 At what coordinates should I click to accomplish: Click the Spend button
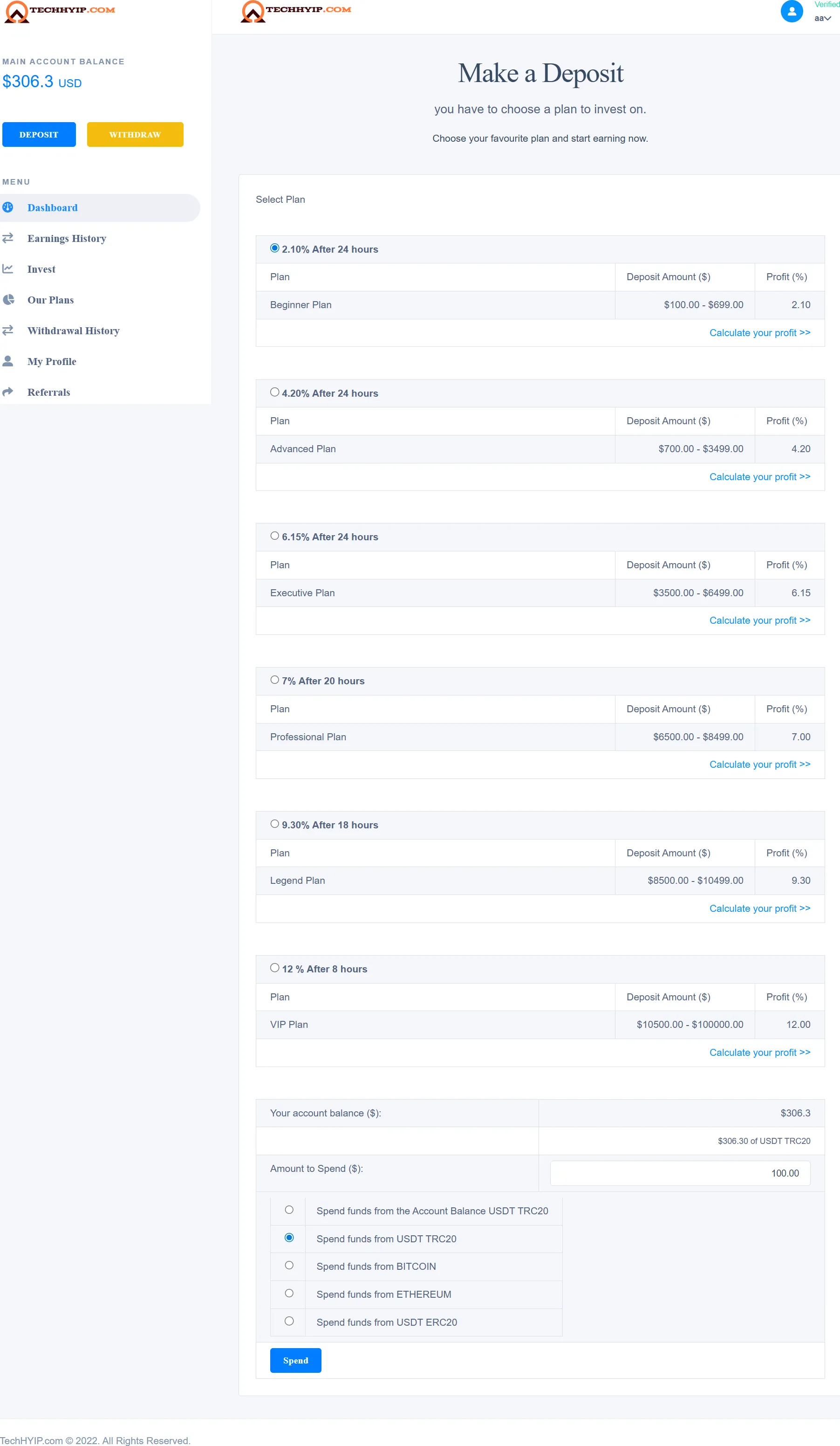[x=295, y=1361]
